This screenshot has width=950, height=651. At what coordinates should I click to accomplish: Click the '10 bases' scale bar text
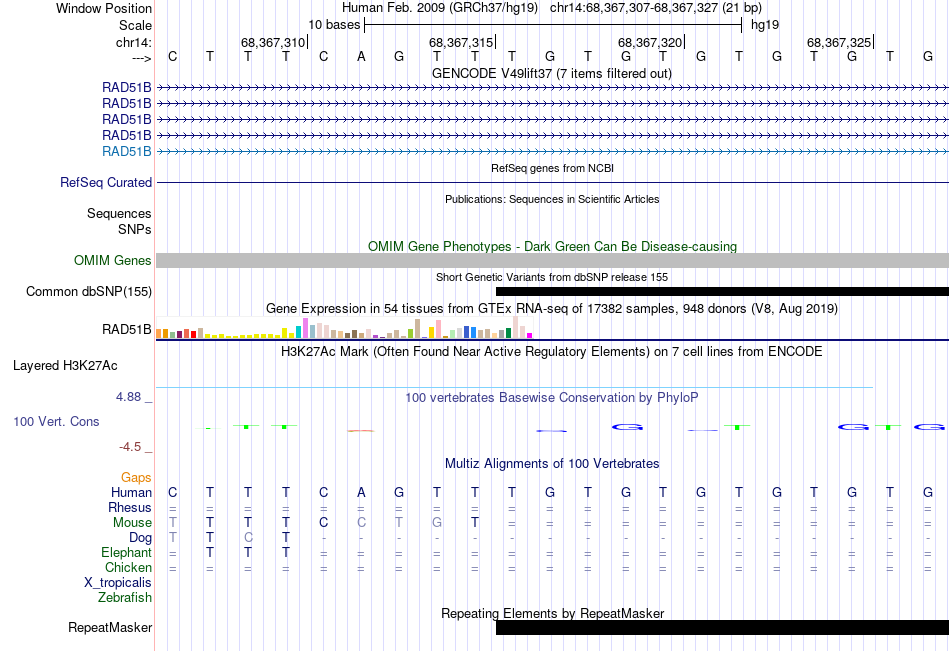[334, 25]
